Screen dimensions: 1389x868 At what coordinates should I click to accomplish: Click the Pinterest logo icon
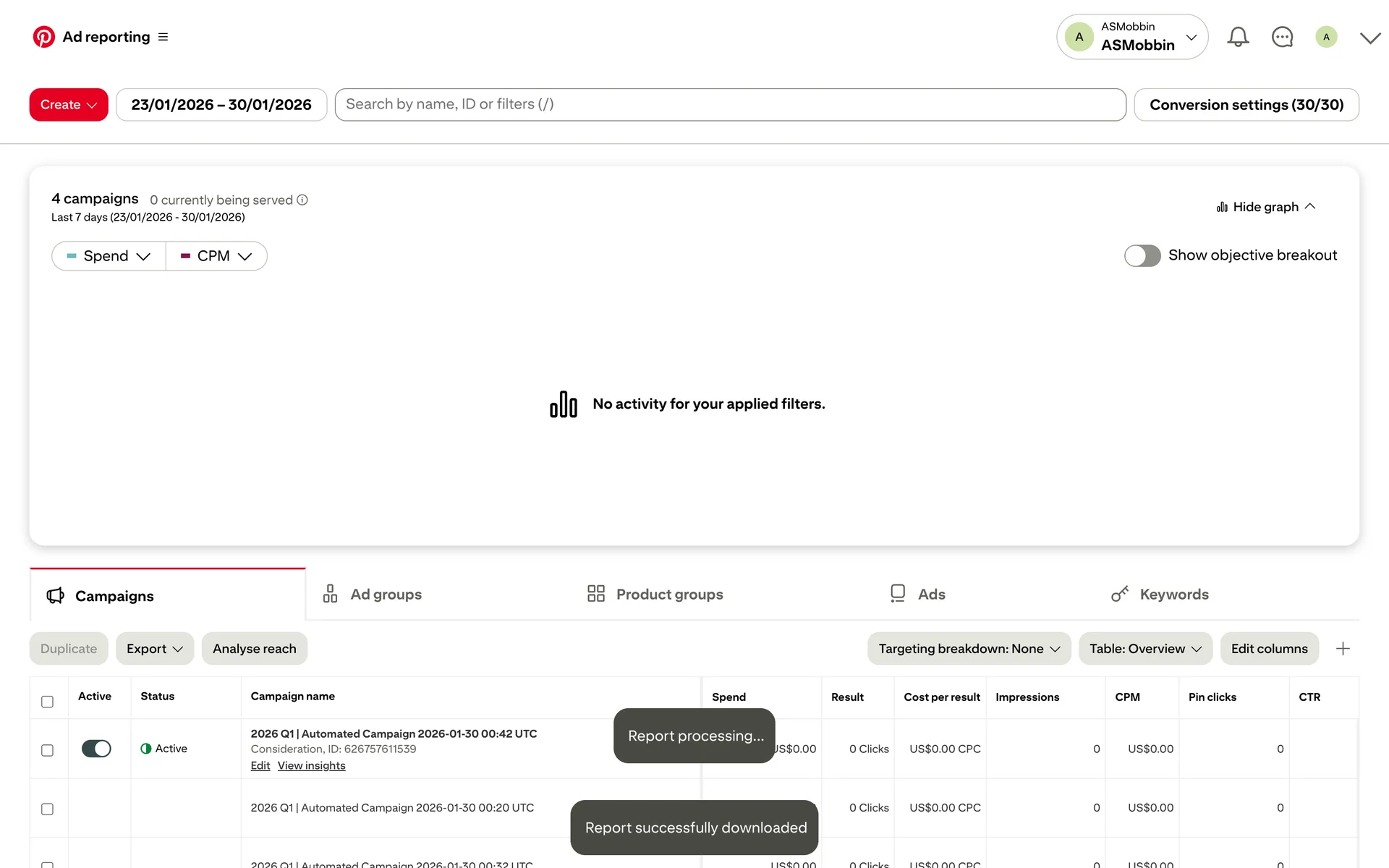(43, 37)
